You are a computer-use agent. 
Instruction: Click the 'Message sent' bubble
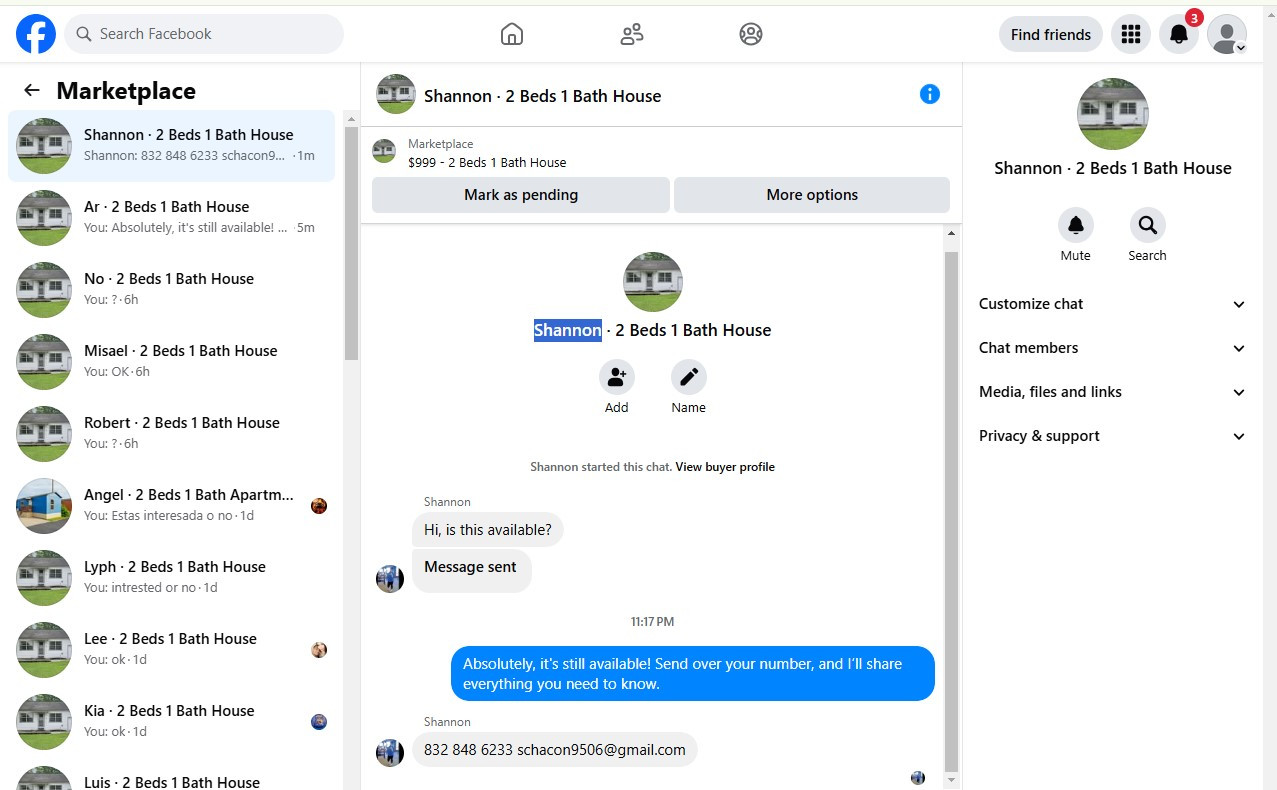coord(471,570)
